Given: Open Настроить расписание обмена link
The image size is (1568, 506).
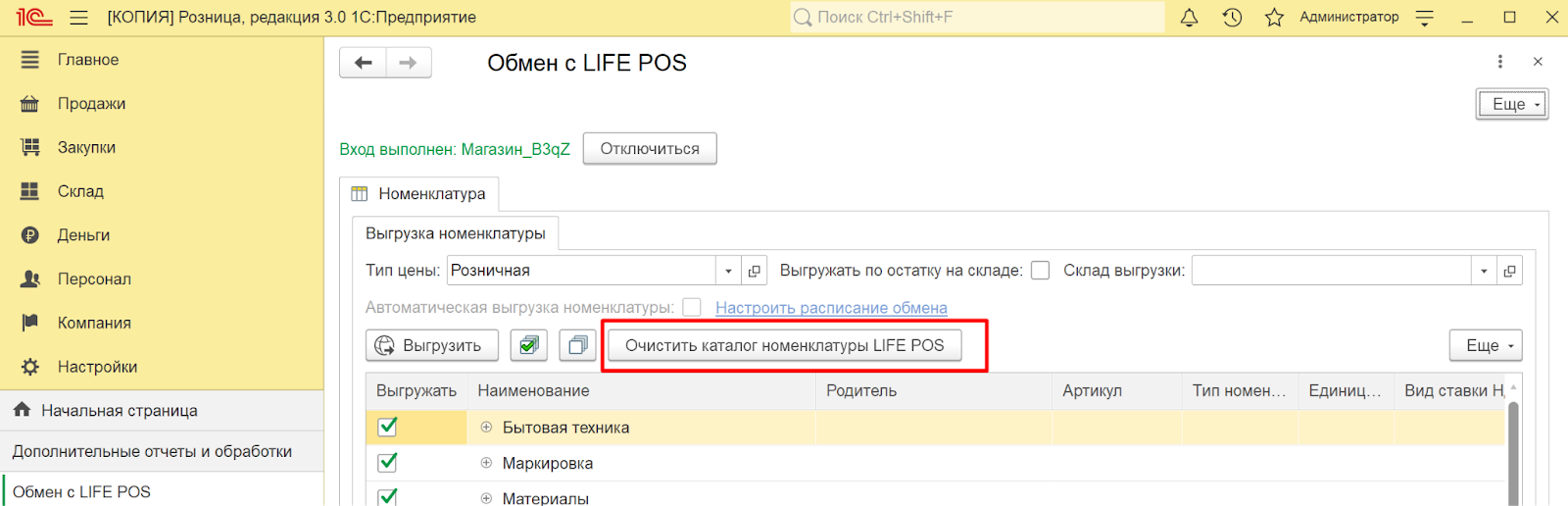Looking at the screenshot, I should [x=831, y=308].
